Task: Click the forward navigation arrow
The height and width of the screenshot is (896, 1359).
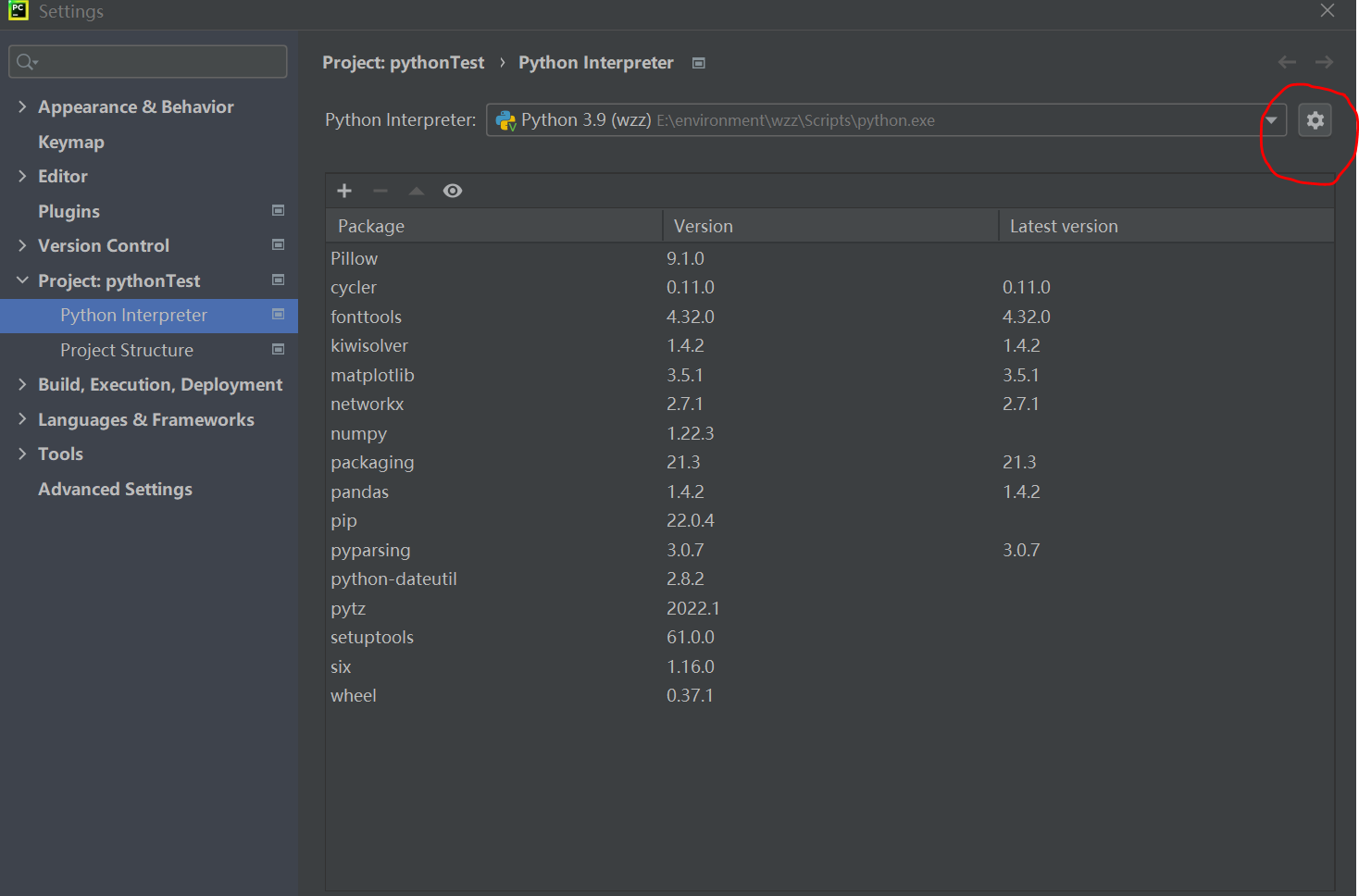Action: point(1324,62)
